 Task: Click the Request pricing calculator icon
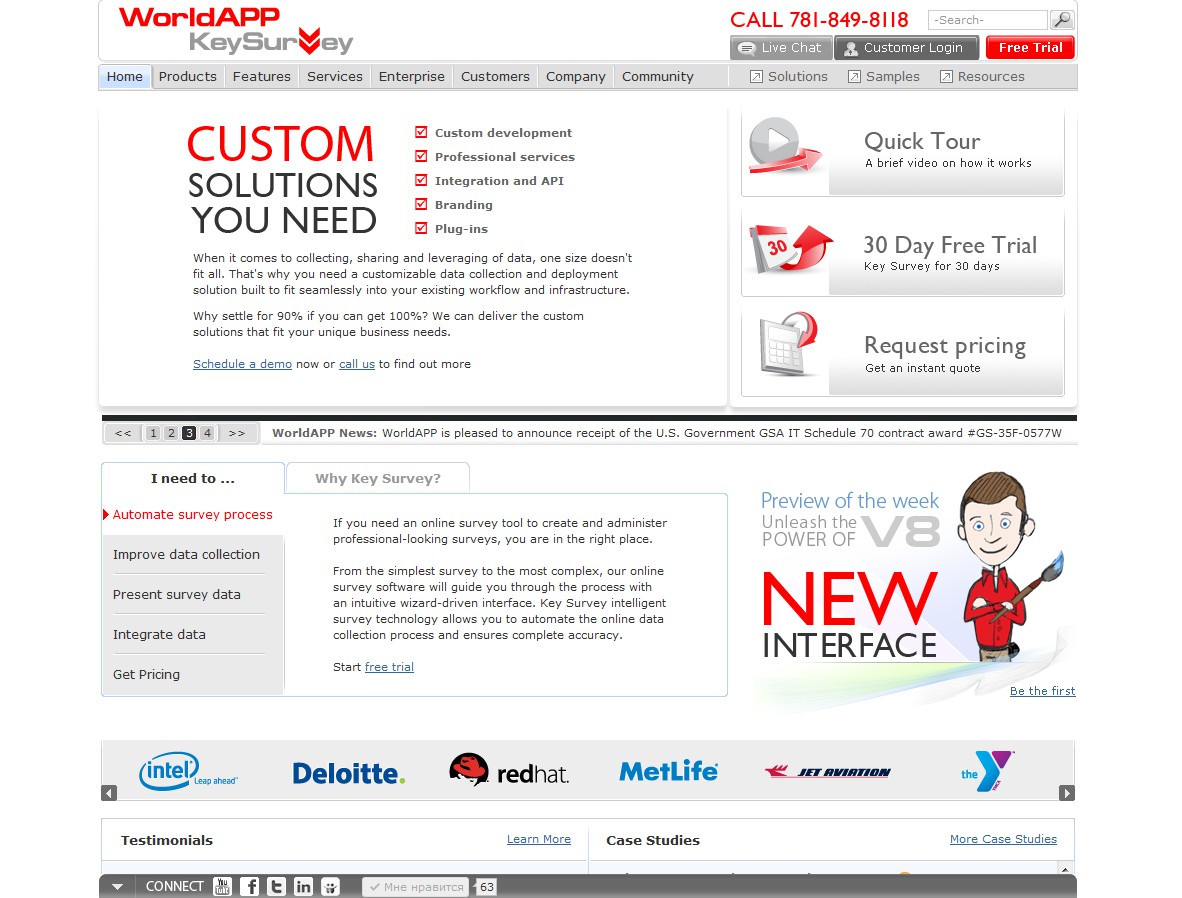(789, 345)
